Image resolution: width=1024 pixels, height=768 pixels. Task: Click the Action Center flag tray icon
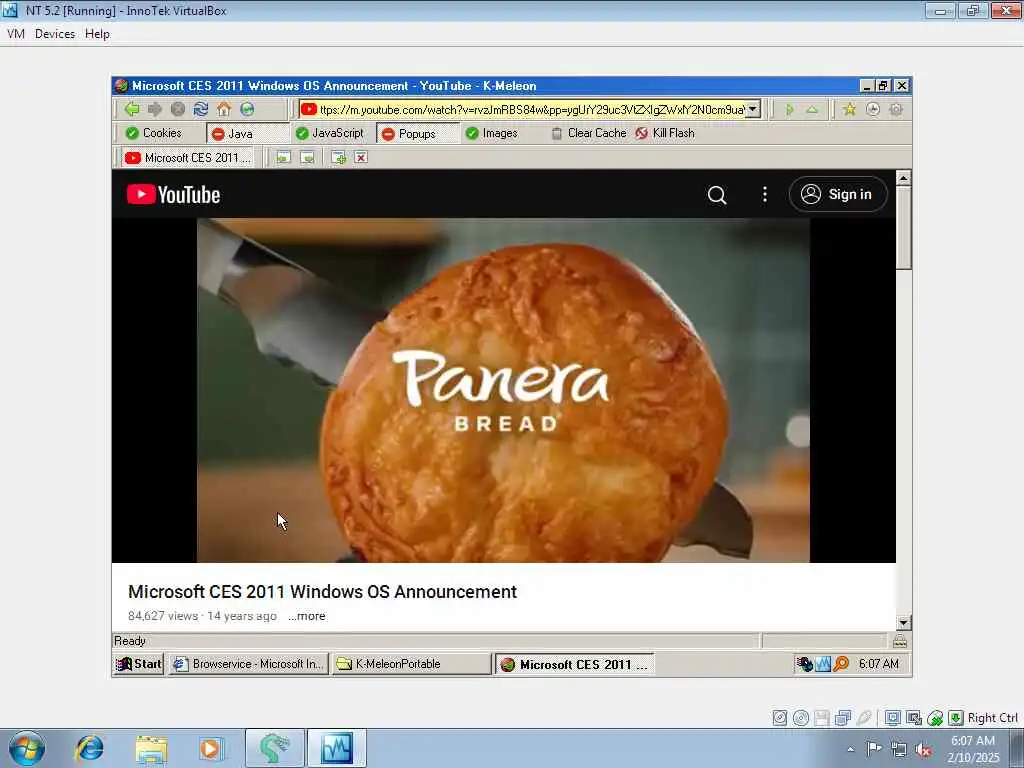[874, 749]
